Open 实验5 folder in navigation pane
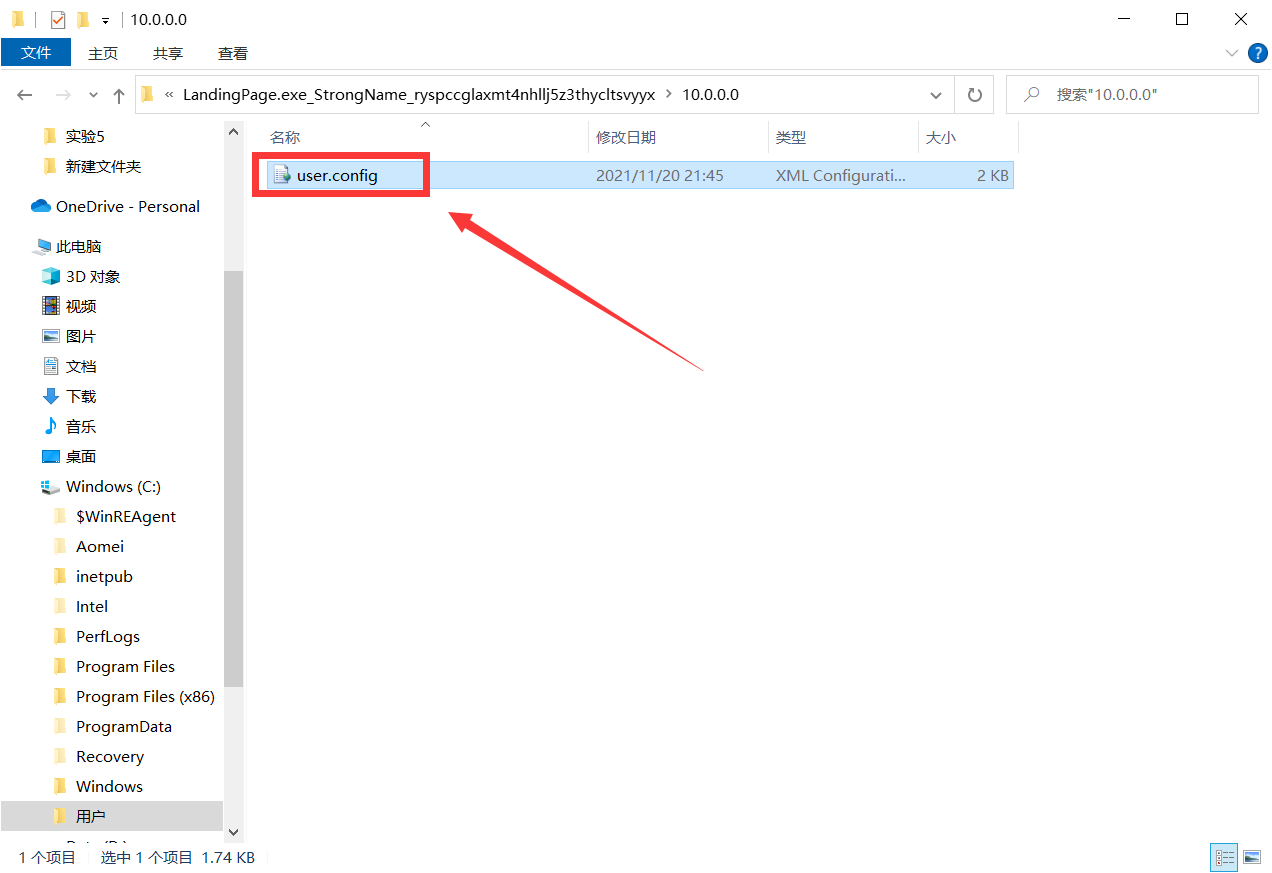1272x873 pixels. [85, 136]
